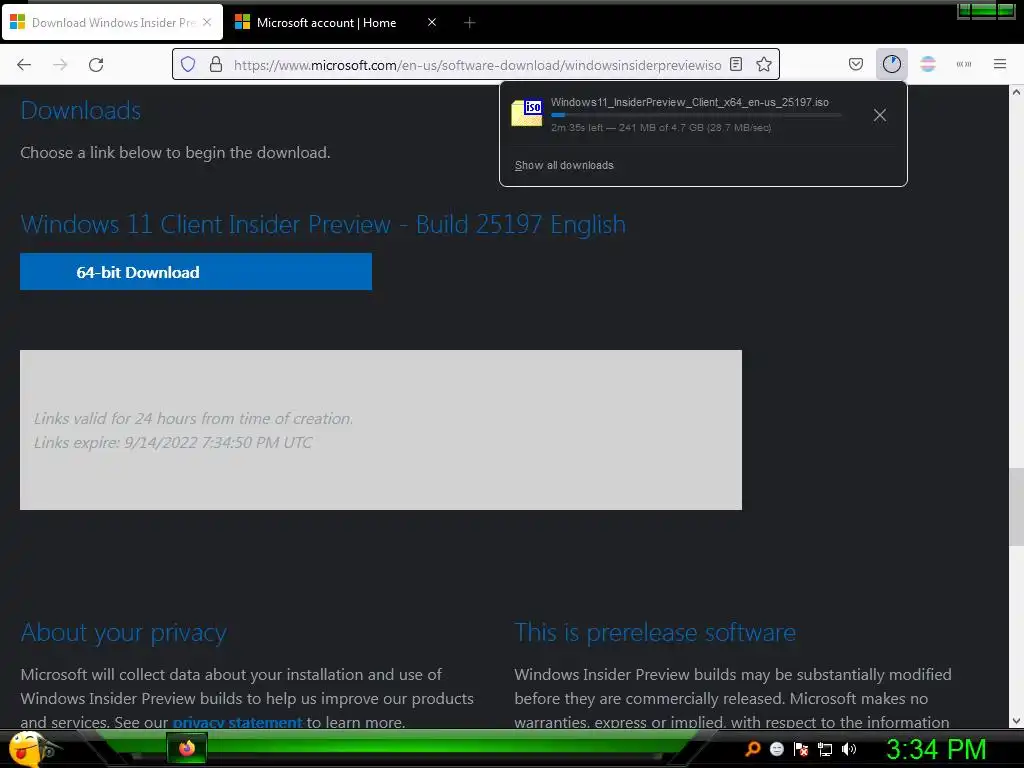The image size is (1024, 768).
Task: Open the smiley start button
Action: point(26,749)
